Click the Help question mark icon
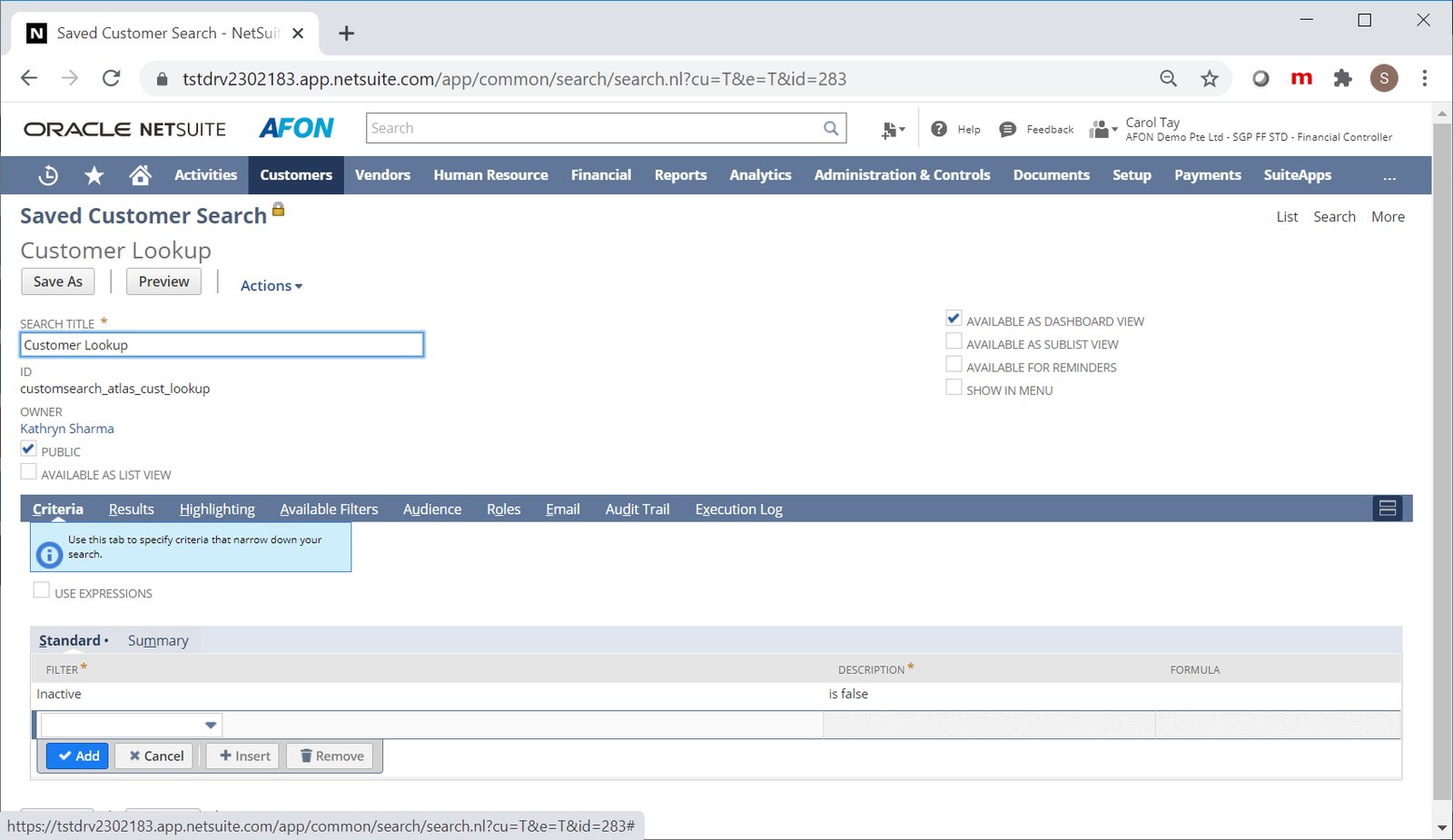Viewport: 1453px width, 840px height. (939, 129)
